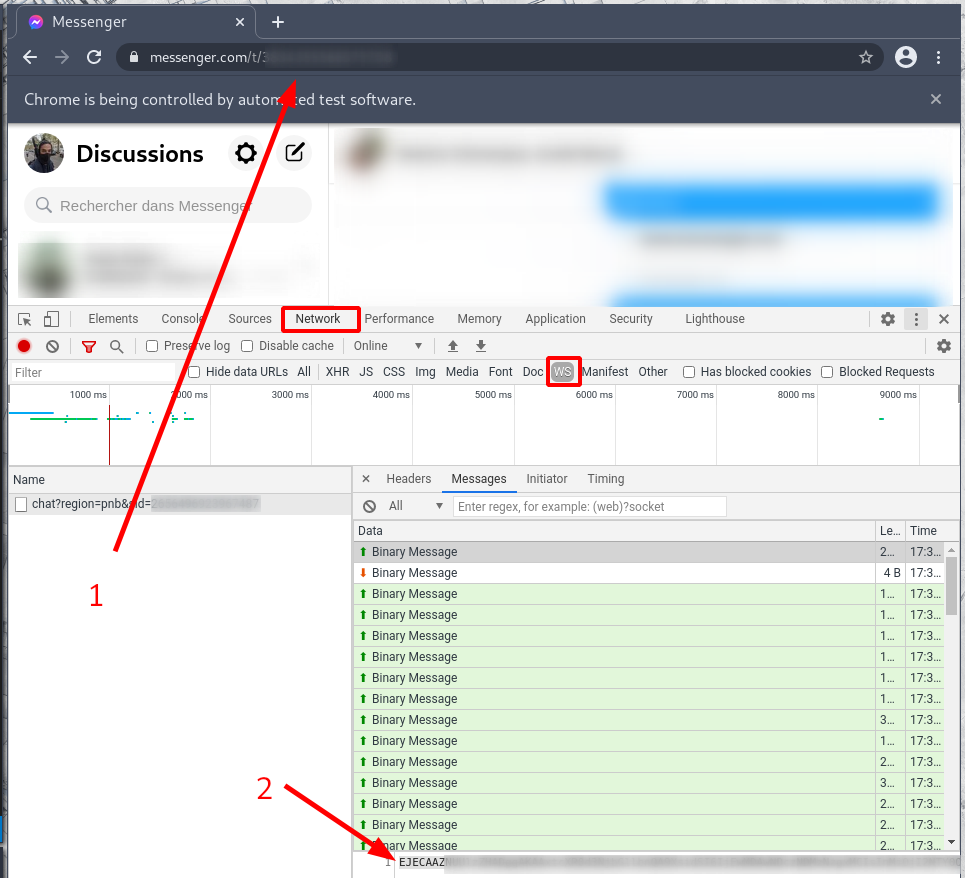Open the Lighthouse tab
The image size is (965, 878).
point(715,319)
